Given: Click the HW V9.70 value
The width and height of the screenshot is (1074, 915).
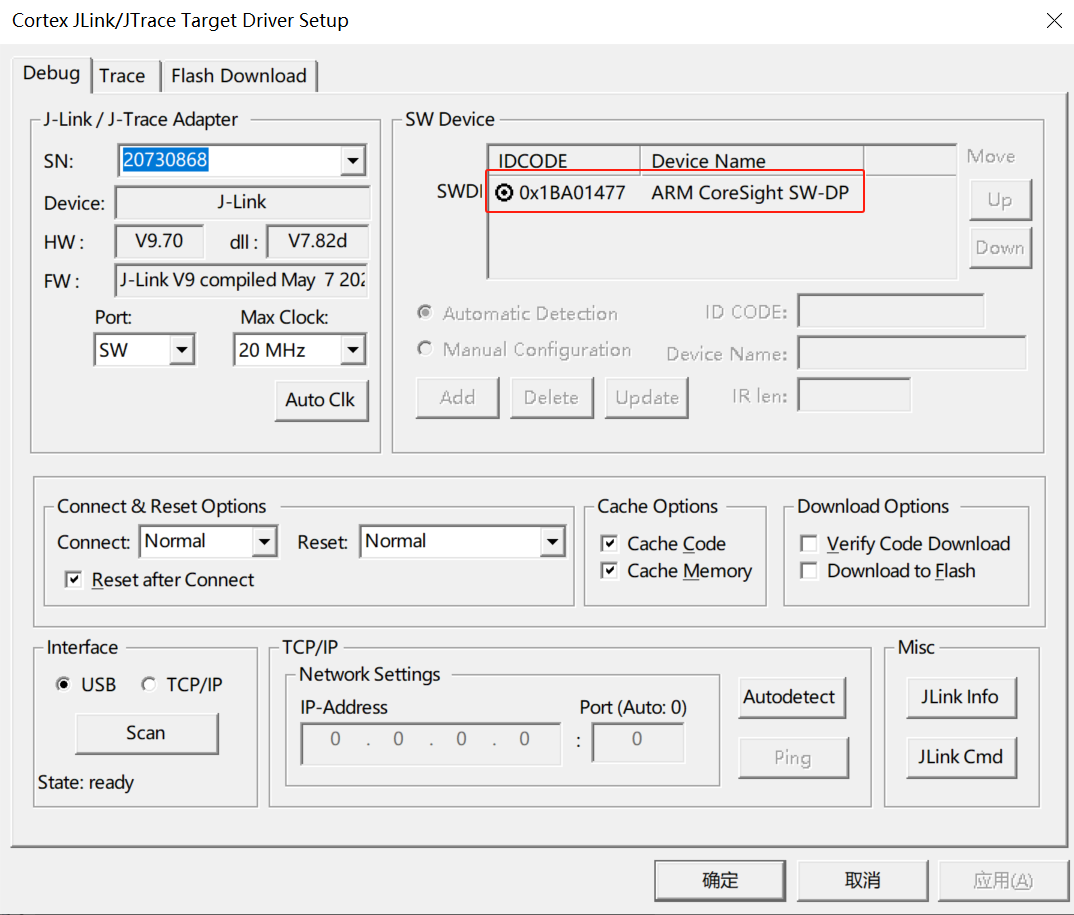Looking at the screenshot, I should (x=159, y=241).
